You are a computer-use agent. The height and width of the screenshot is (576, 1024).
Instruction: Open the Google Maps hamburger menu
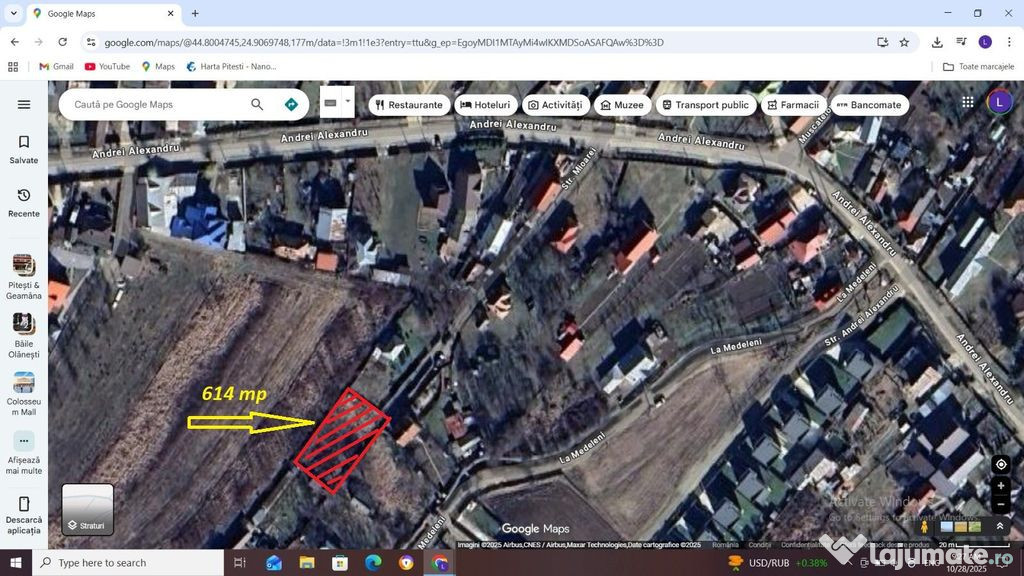[24, 104]
